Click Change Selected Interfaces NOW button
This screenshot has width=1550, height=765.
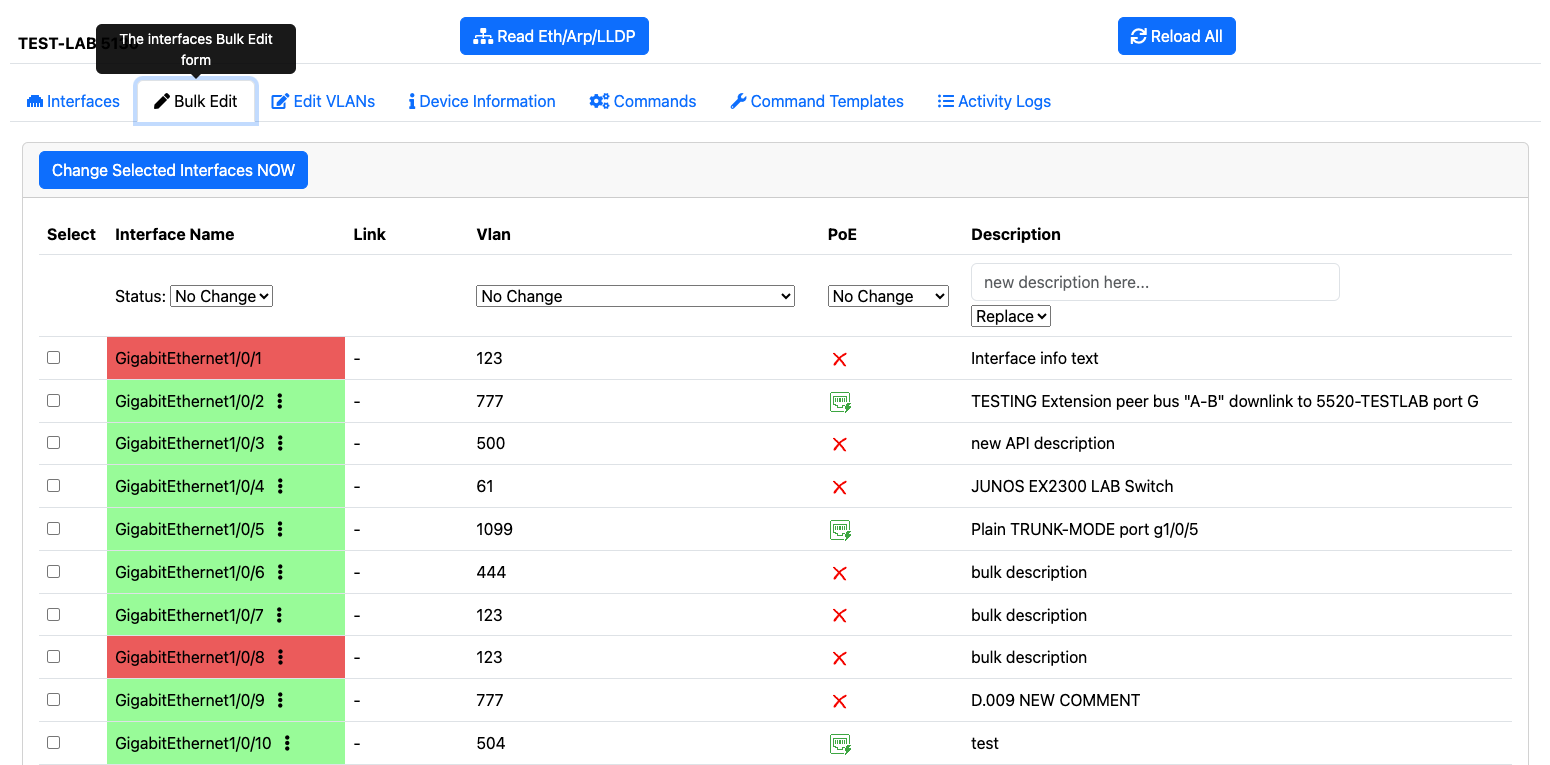(174, 170)
